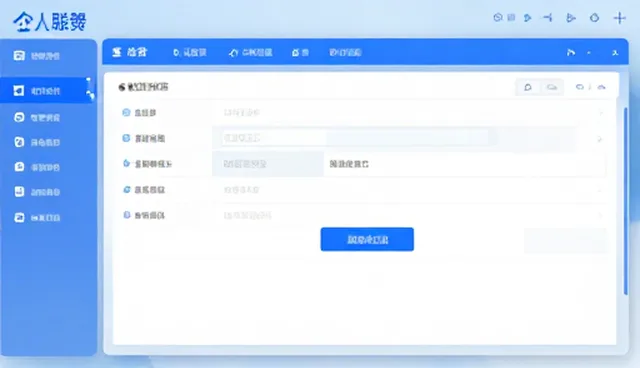Expand the first form row using its right chevron

click(x=600, y=113)
